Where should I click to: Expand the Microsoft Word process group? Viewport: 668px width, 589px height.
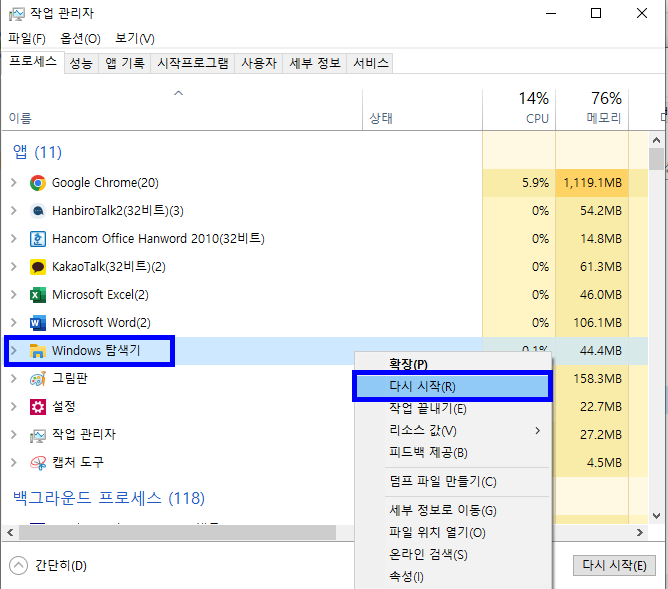(13, 323)
